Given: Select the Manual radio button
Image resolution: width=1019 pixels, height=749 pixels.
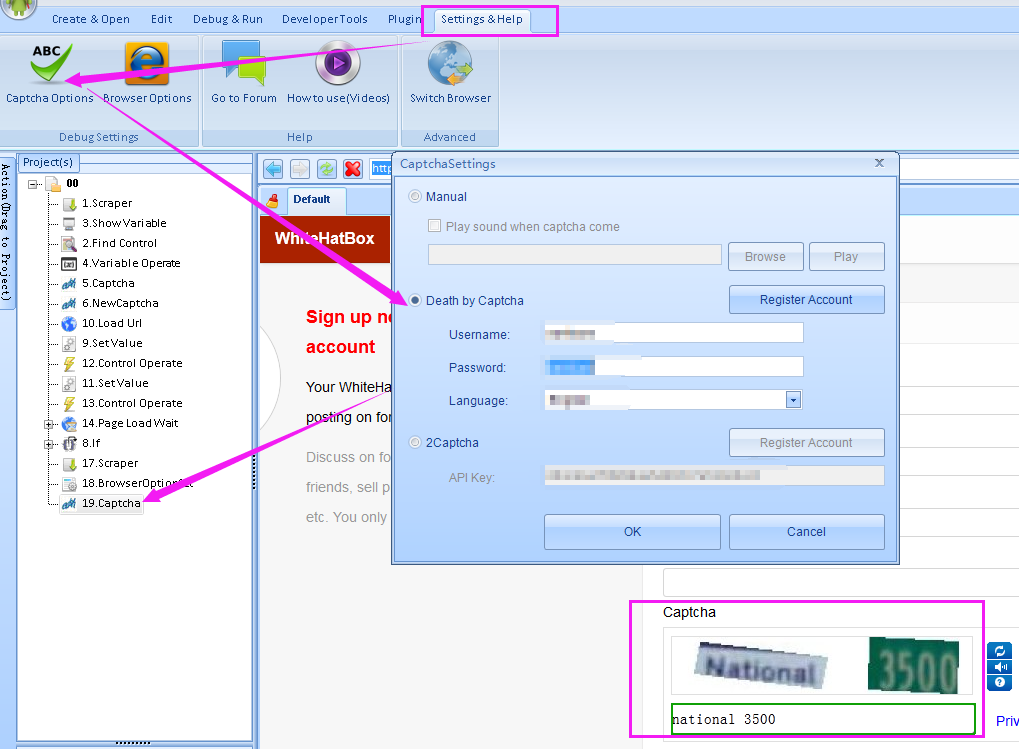Looking at the screenshot, I should [x=415, y=197].
